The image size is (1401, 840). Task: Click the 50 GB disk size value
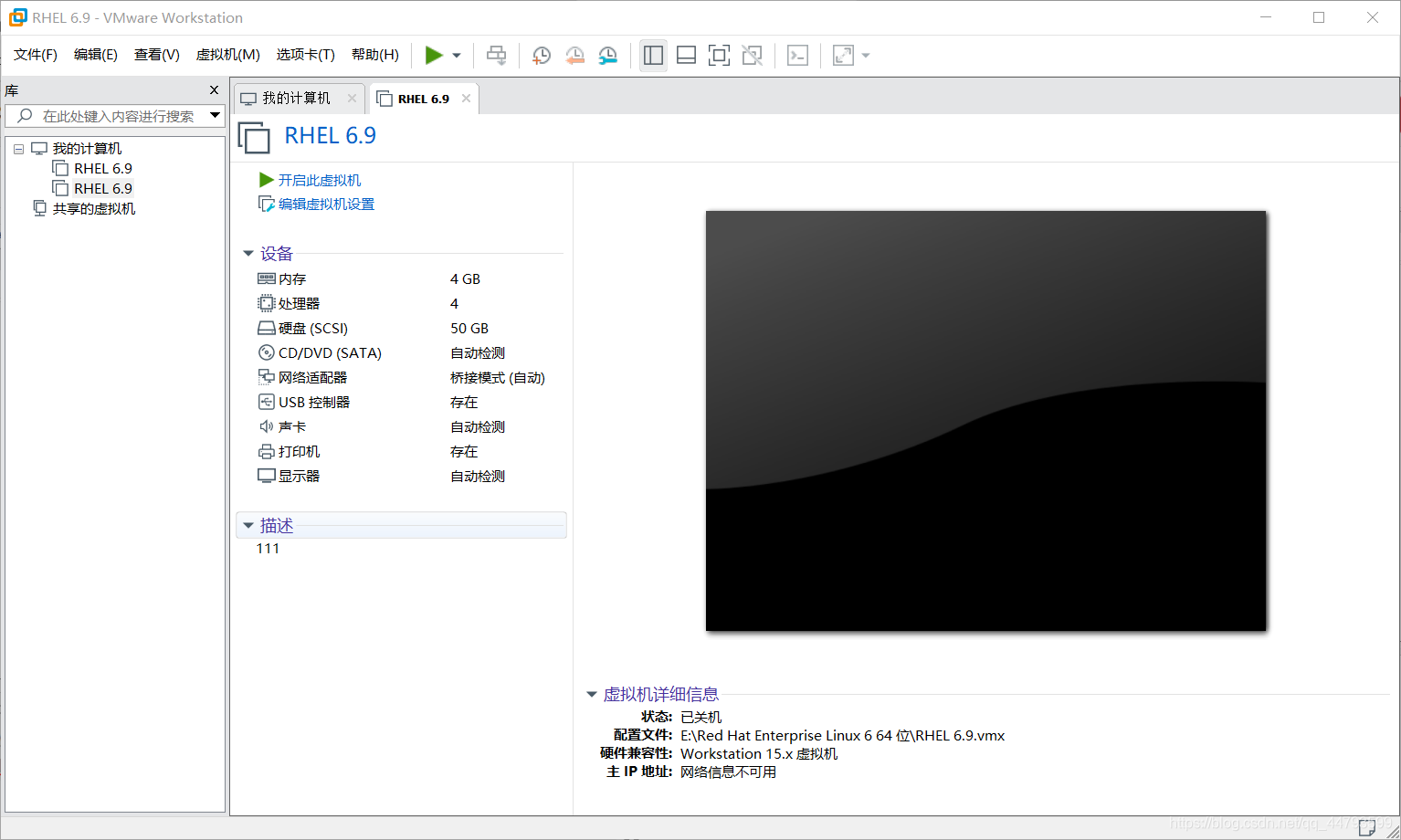pos(469,329)
